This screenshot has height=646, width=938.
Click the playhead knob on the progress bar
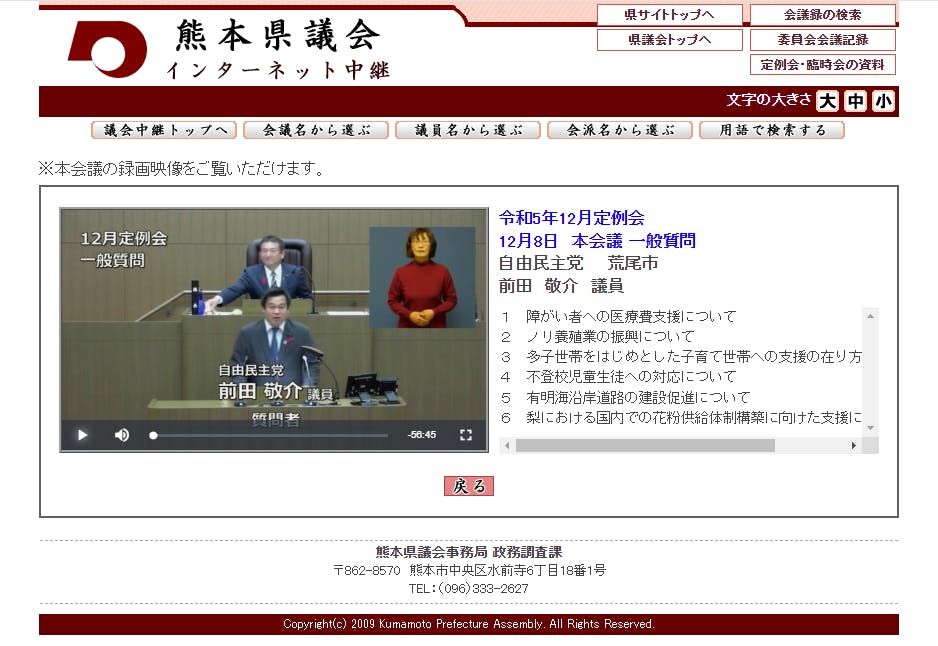coord(153,435)
